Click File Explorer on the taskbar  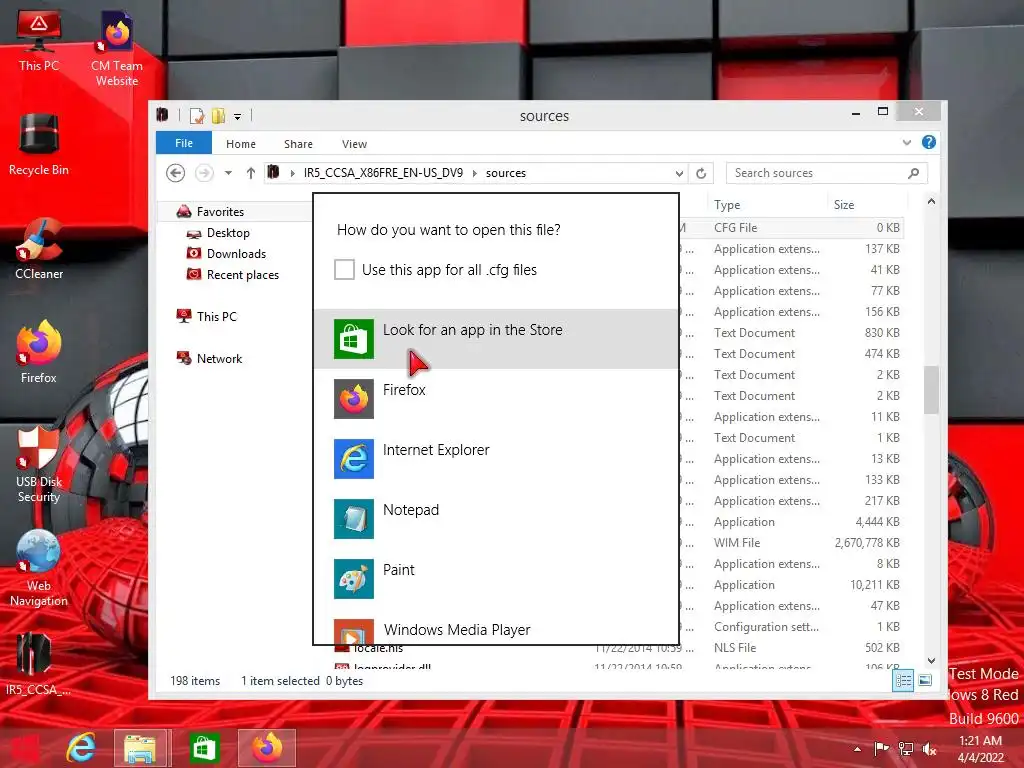pyautogui.click(x=140, y=748)
